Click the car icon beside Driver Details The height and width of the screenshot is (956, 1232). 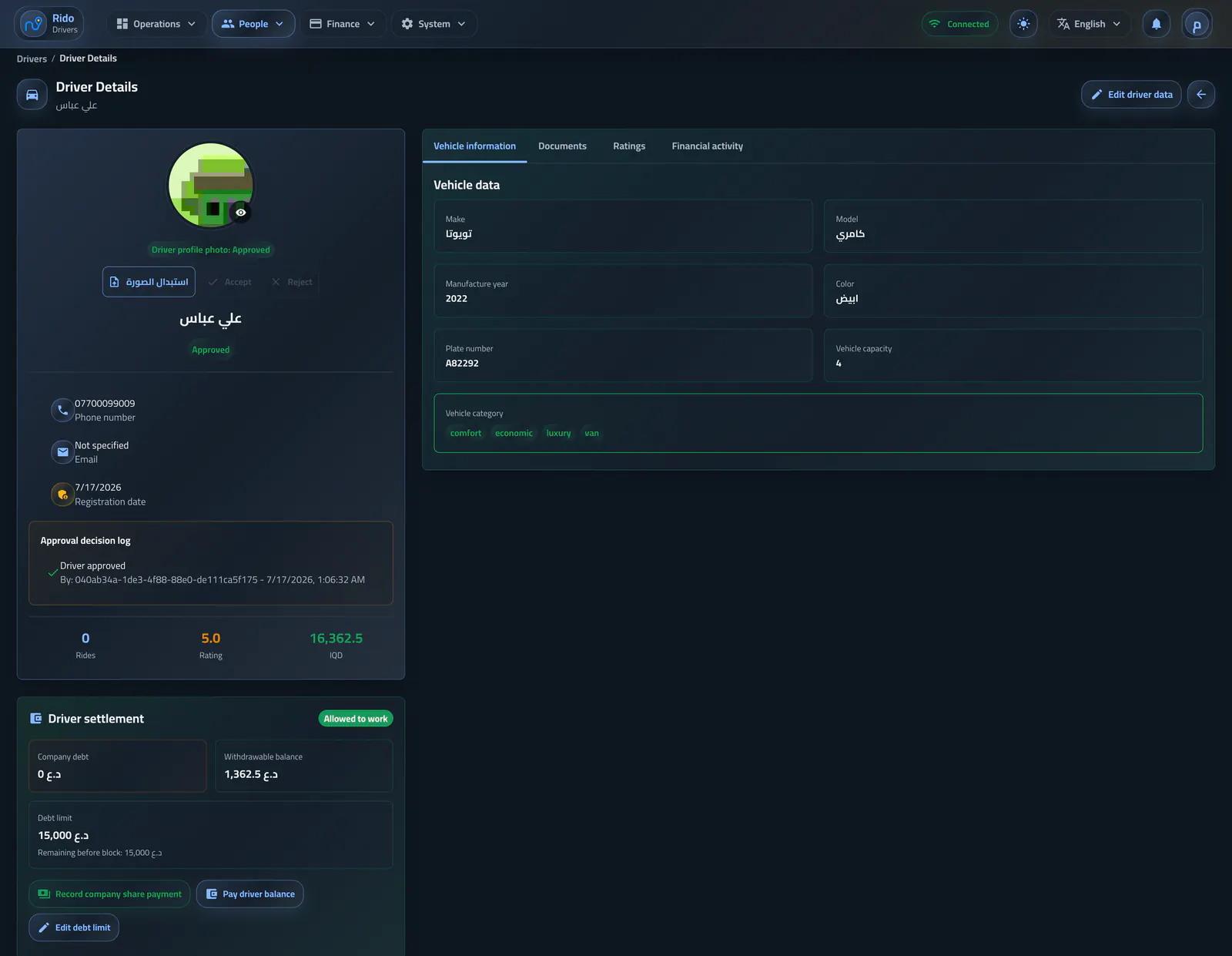pyautogui.click(x=32, y=95)
